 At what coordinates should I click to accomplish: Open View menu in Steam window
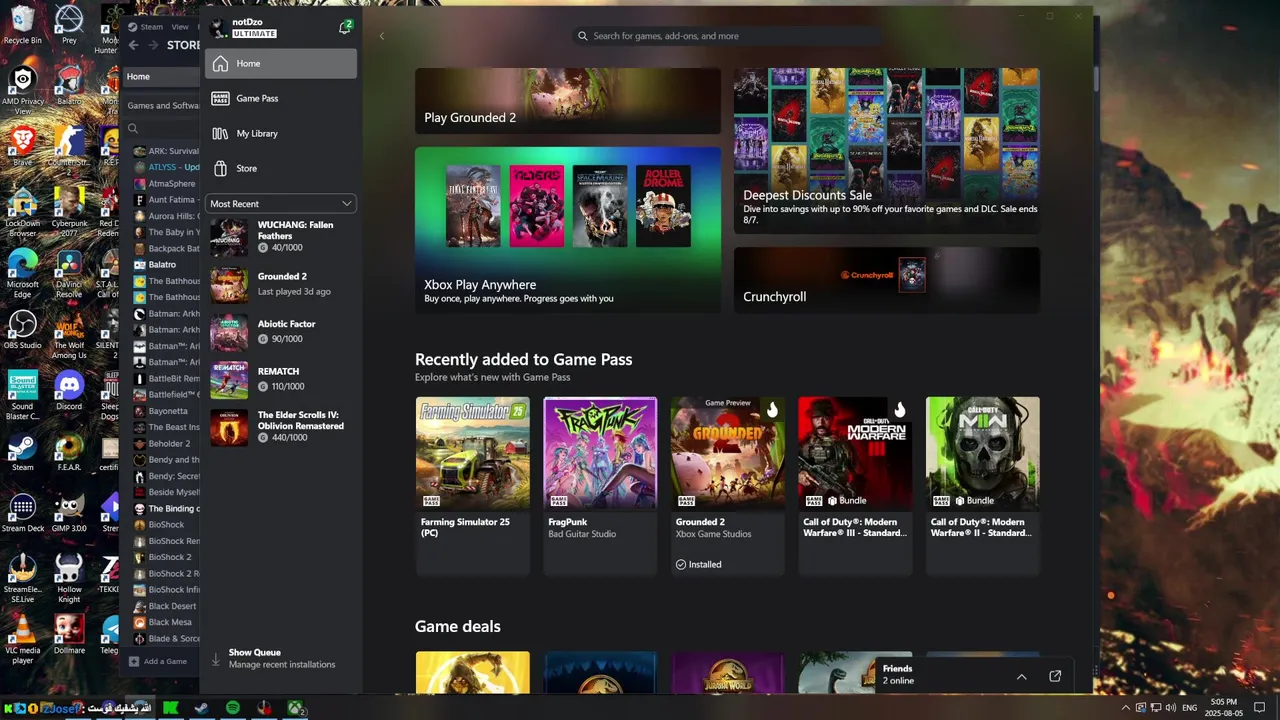pos(180,27)
